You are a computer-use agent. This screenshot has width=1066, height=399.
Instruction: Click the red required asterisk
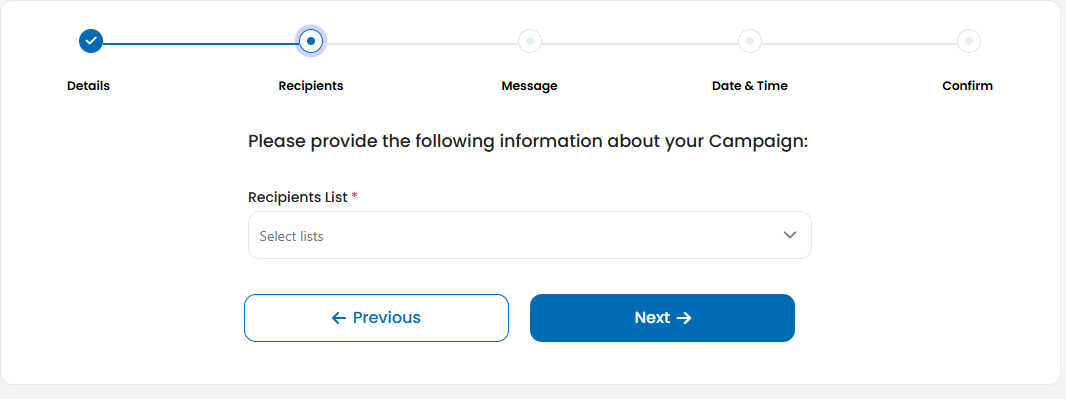click(x=354, y=196)
